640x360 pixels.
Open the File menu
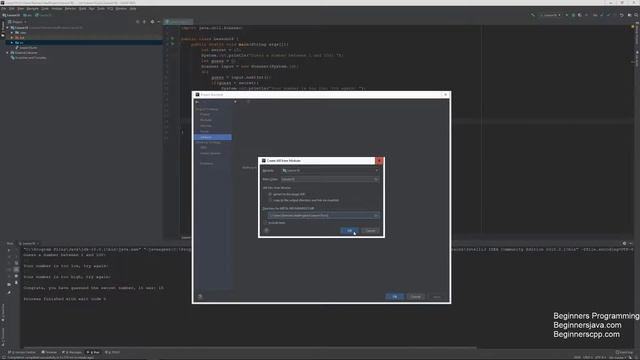pos(4,9)
